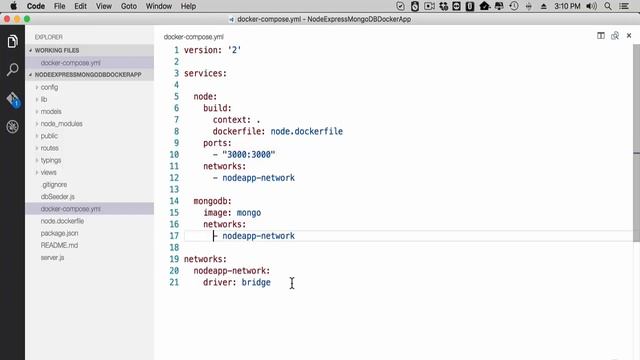This screenshot has width=640, height=360.
Task: Click the "3000:3000" port value
Action: (249, 155)
